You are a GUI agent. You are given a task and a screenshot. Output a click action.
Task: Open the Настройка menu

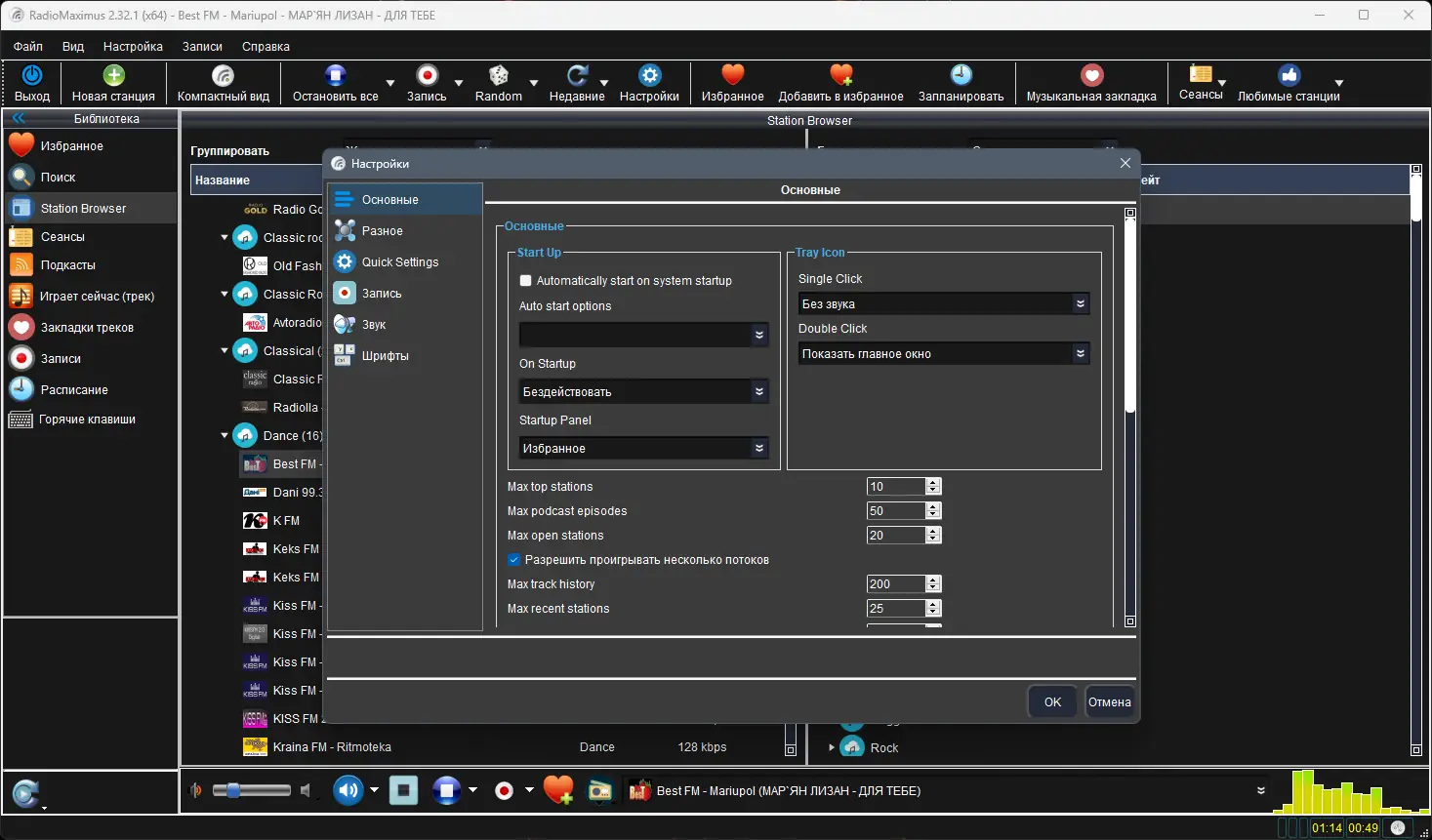coord(133,47)
